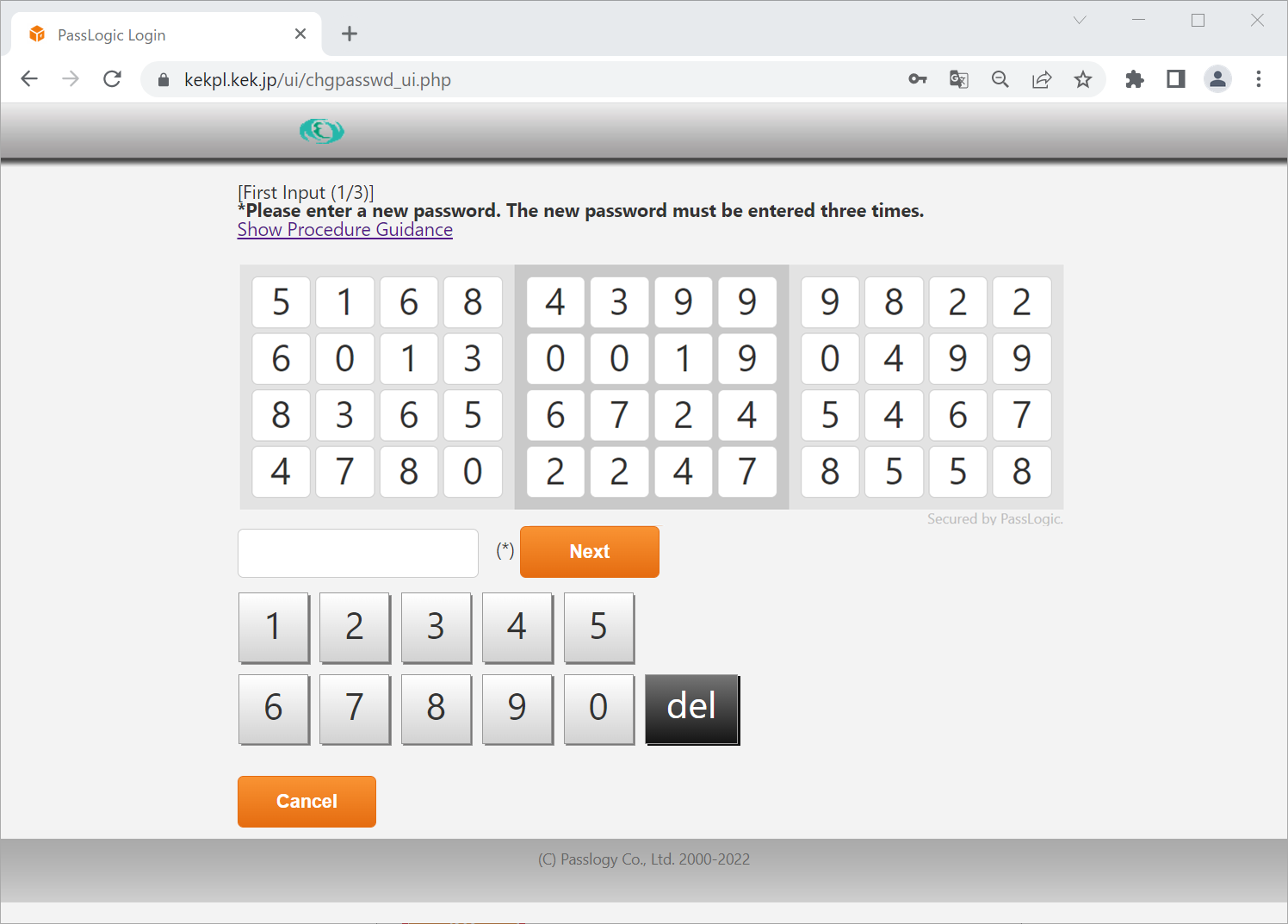Open the Chrome three-dot menu
1288x924 pixels.
click(x=1258, y=78)
